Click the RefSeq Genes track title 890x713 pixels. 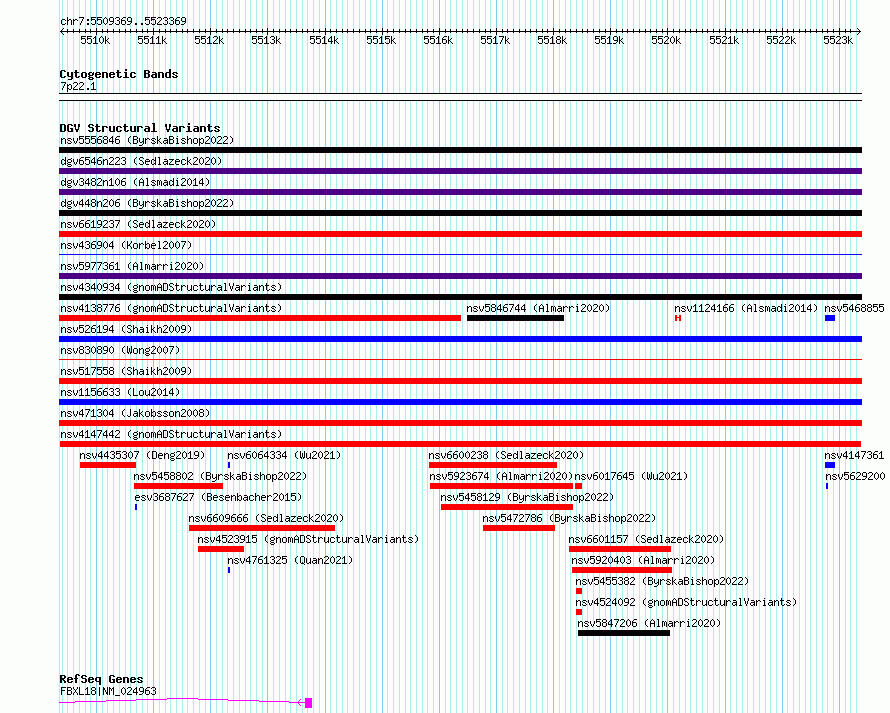point(101,680)
